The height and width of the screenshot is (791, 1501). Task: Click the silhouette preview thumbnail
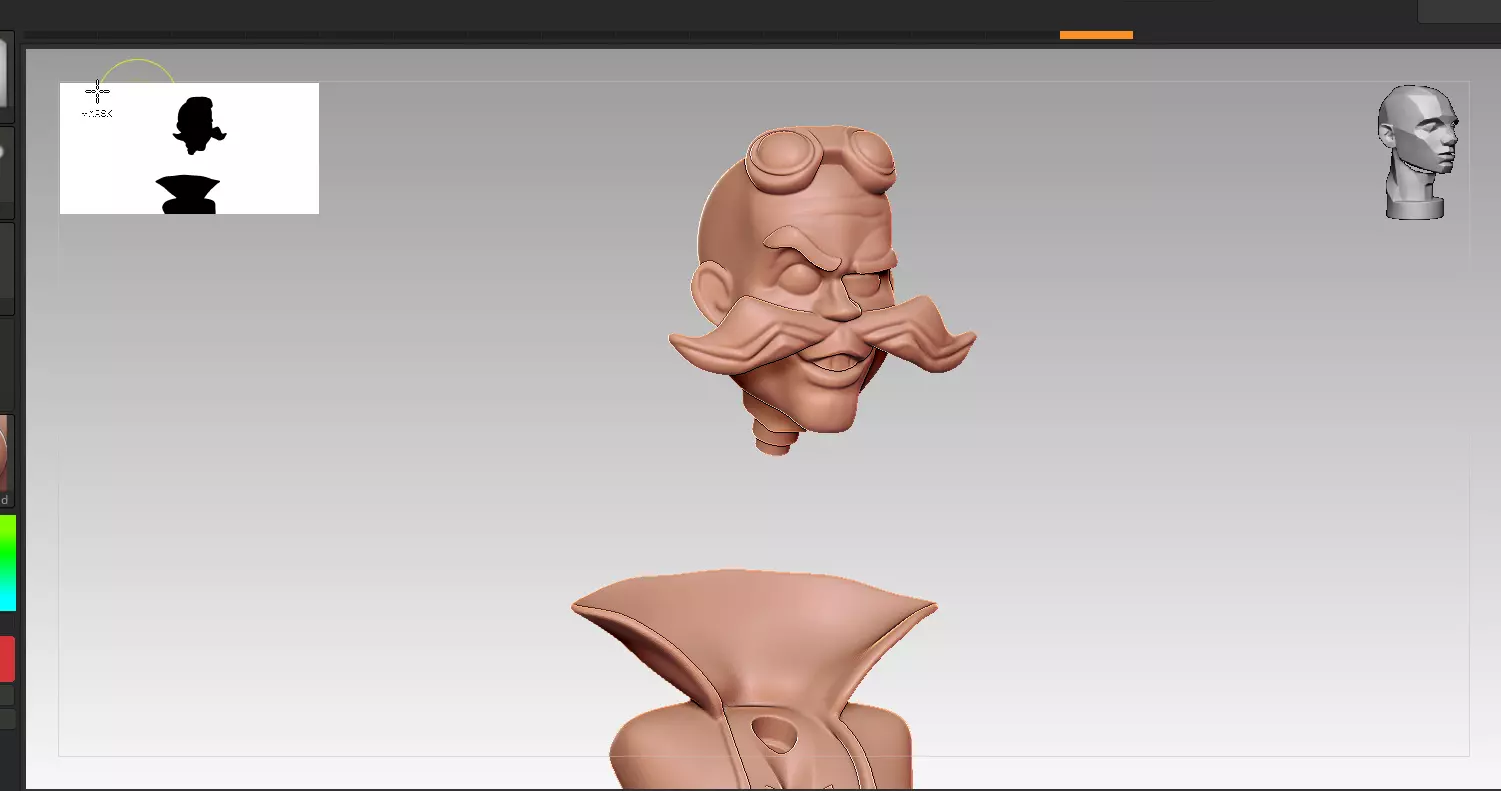(189, 148)
